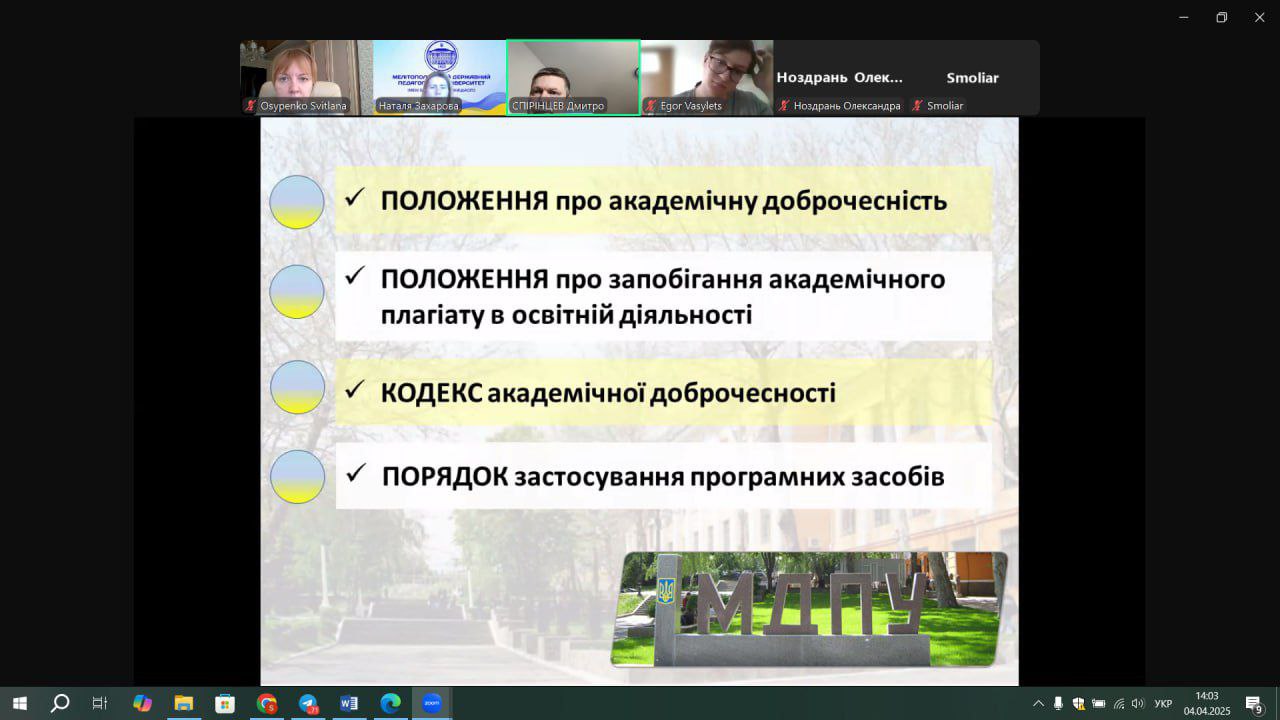The image size is (1280, 720).
Task: Open the clock and date flyout
Action: click(1206, 703)
